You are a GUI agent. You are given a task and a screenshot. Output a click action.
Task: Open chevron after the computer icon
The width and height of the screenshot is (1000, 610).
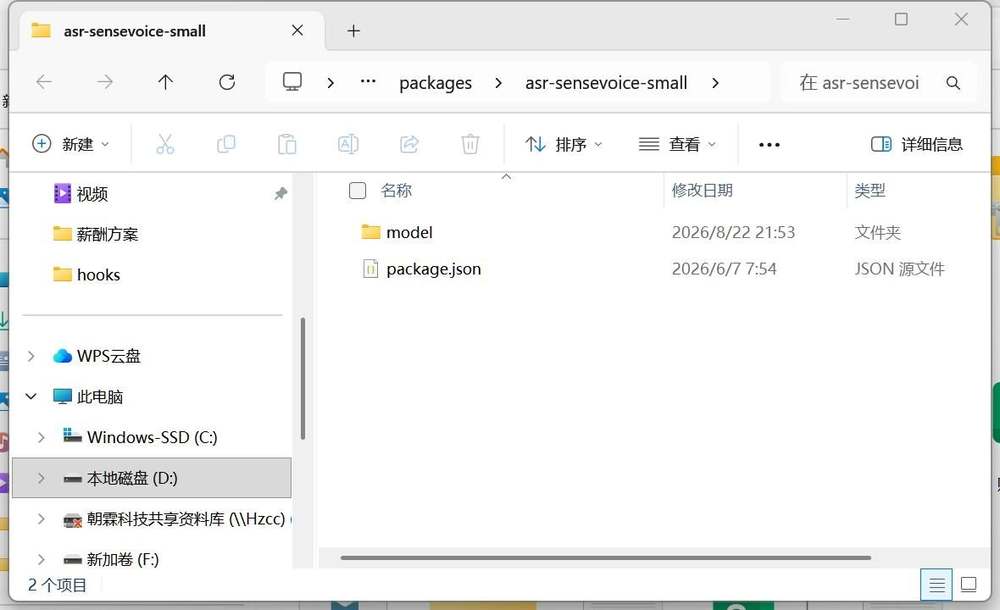pos(330,83)
